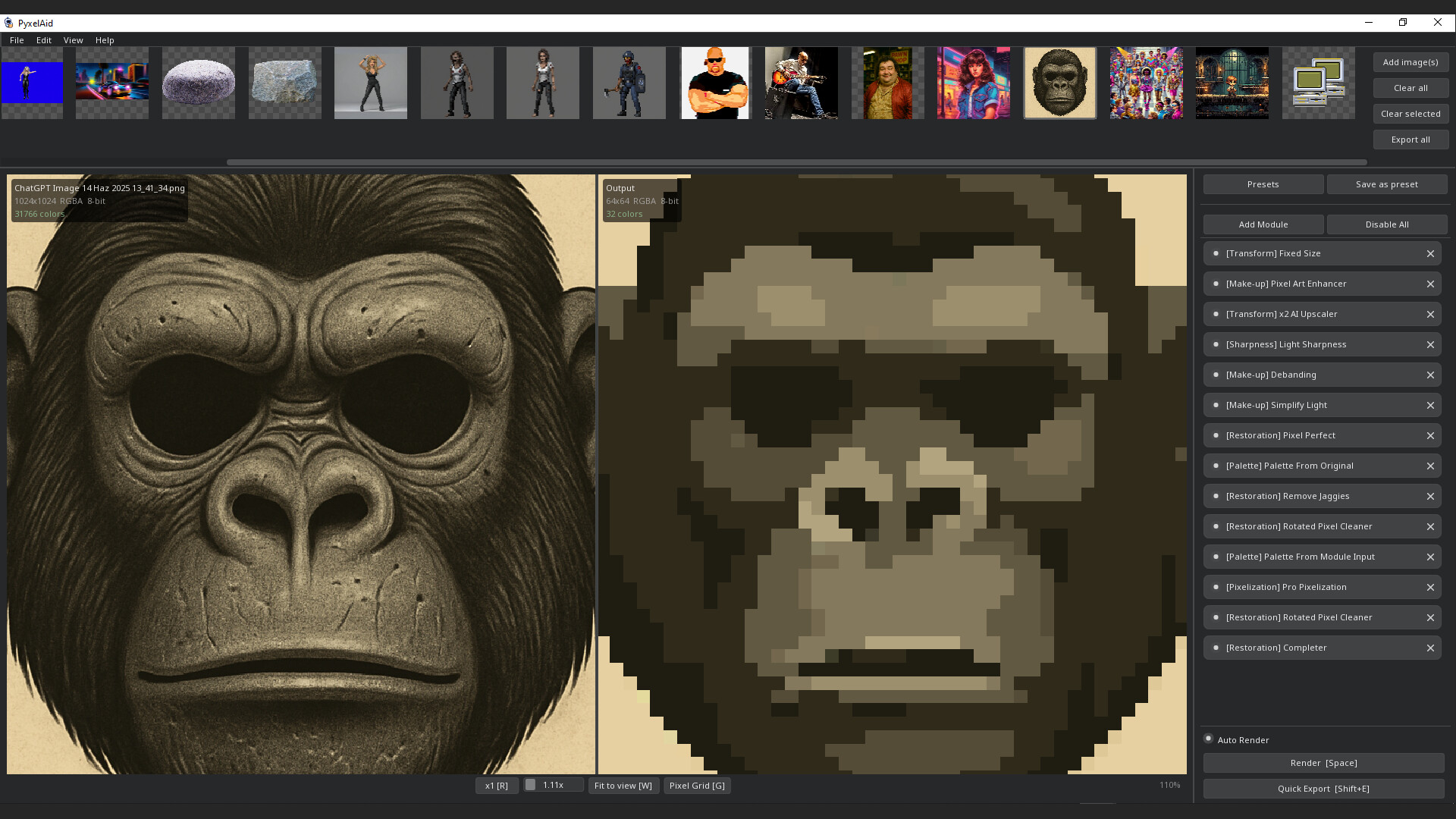This screenshot has height=819, width=1456.
Task: Remove the Pro Pixelization module
Action: pos(1430,587)
